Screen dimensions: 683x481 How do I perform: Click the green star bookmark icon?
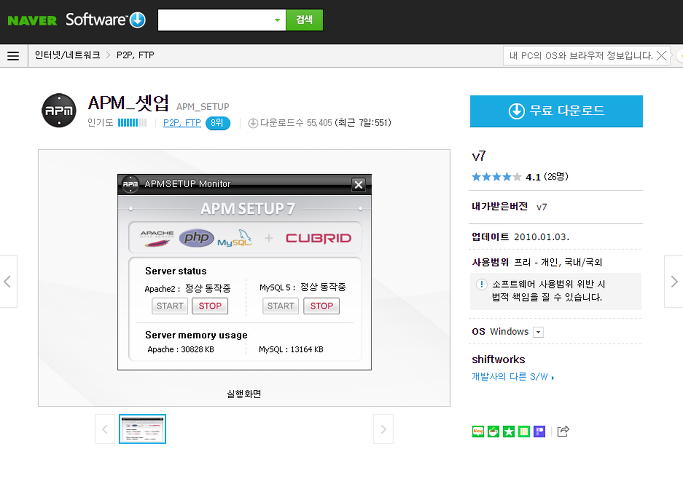(509, 431)
